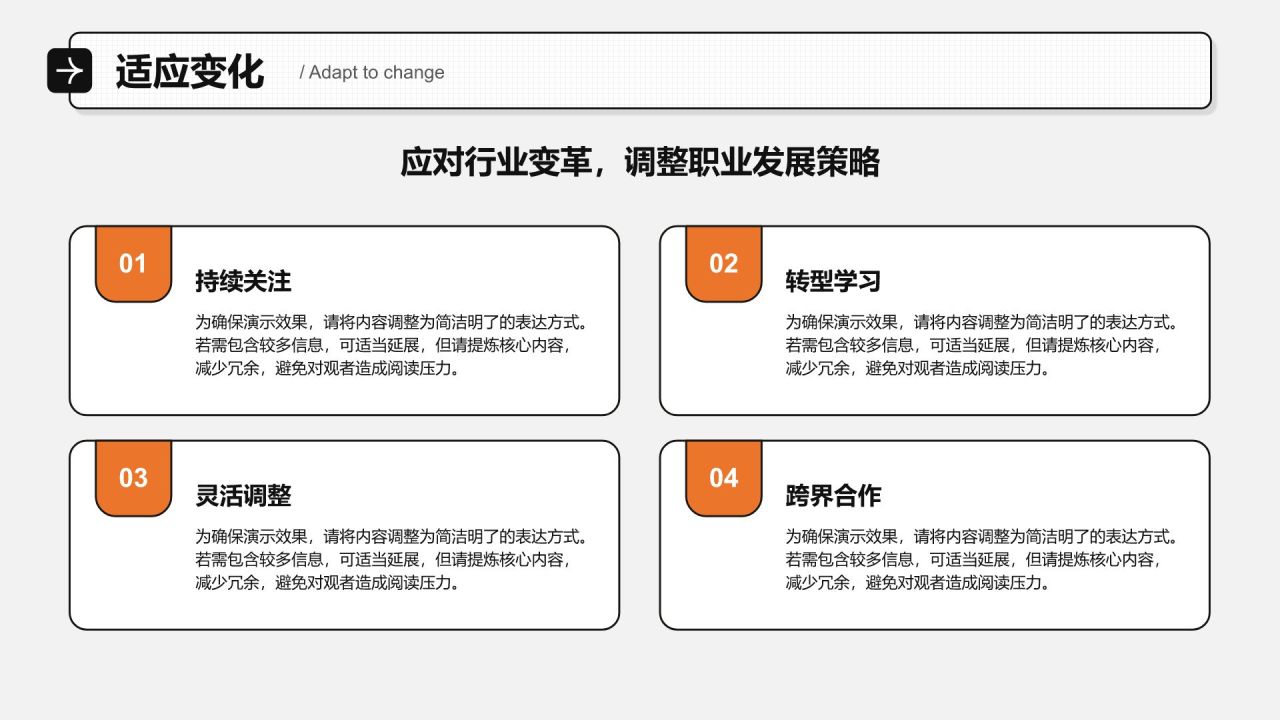The image size is (1280, 720).
Task: Click first description line under 跨界合作
Action: click(980, 537)
